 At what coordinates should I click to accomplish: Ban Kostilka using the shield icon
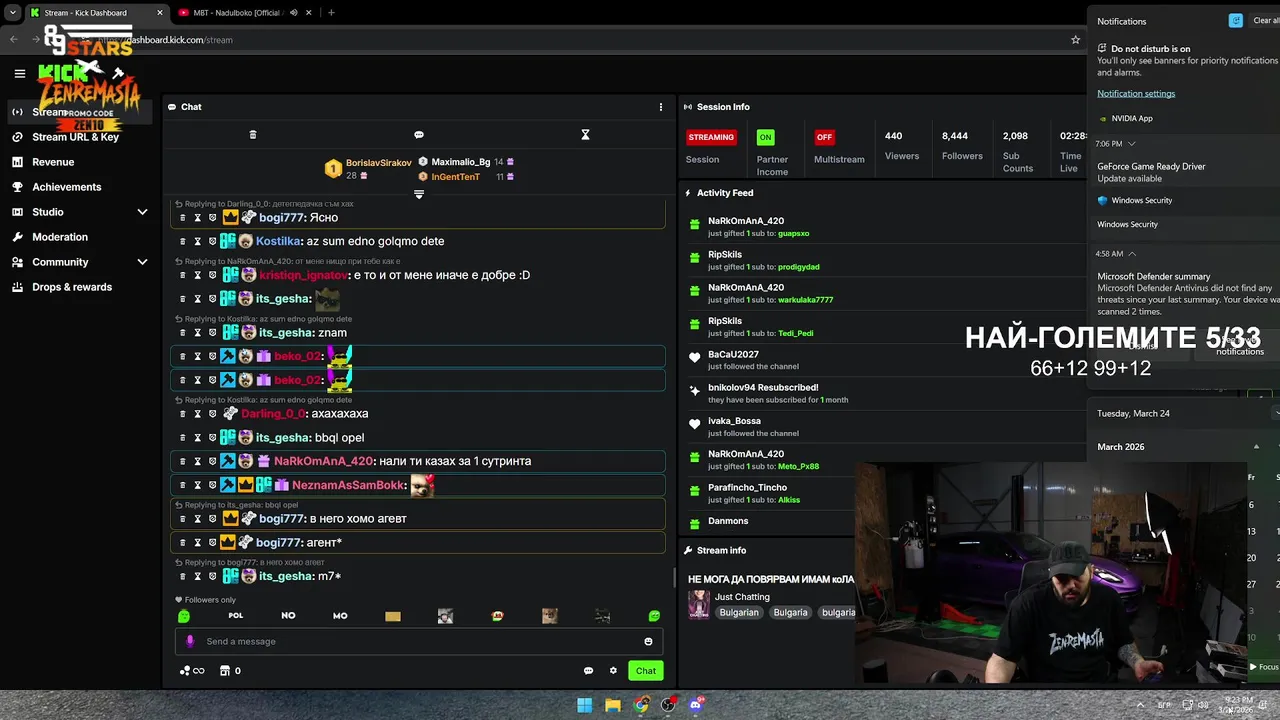click(x=212, y=241)
